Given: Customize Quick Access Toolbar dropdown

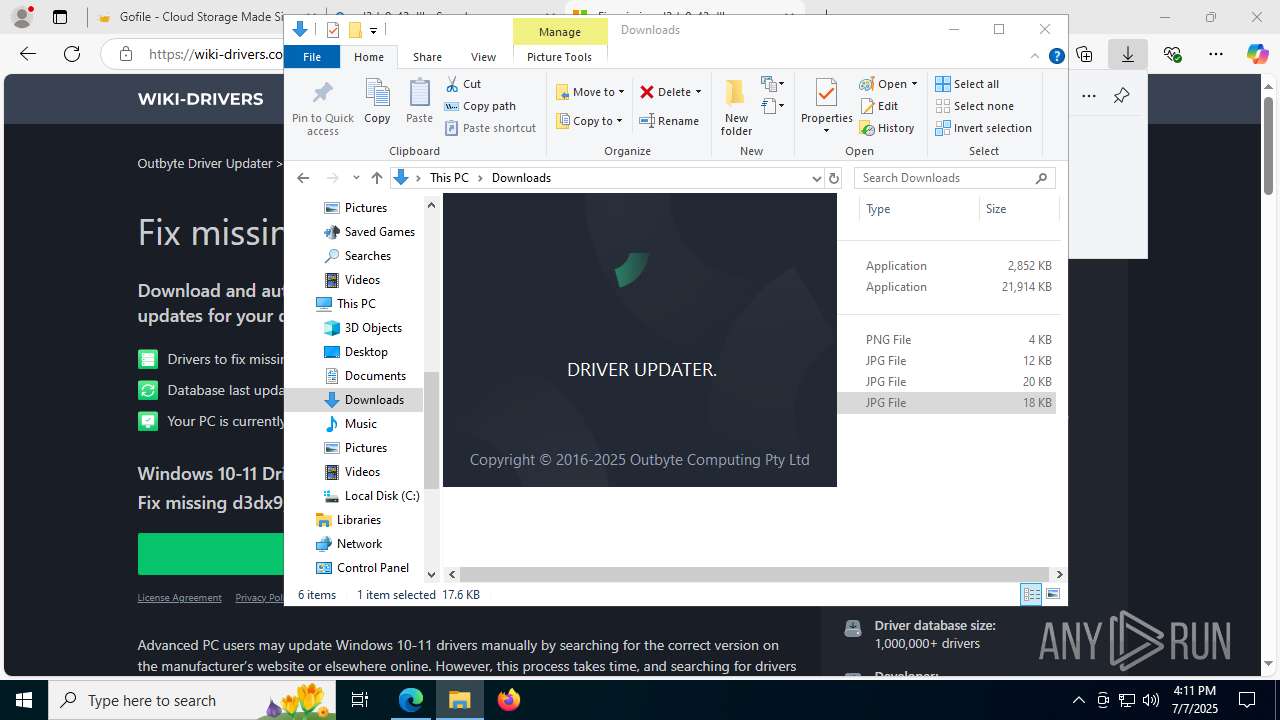Looking at the screenshot, I should coord(373,31).
